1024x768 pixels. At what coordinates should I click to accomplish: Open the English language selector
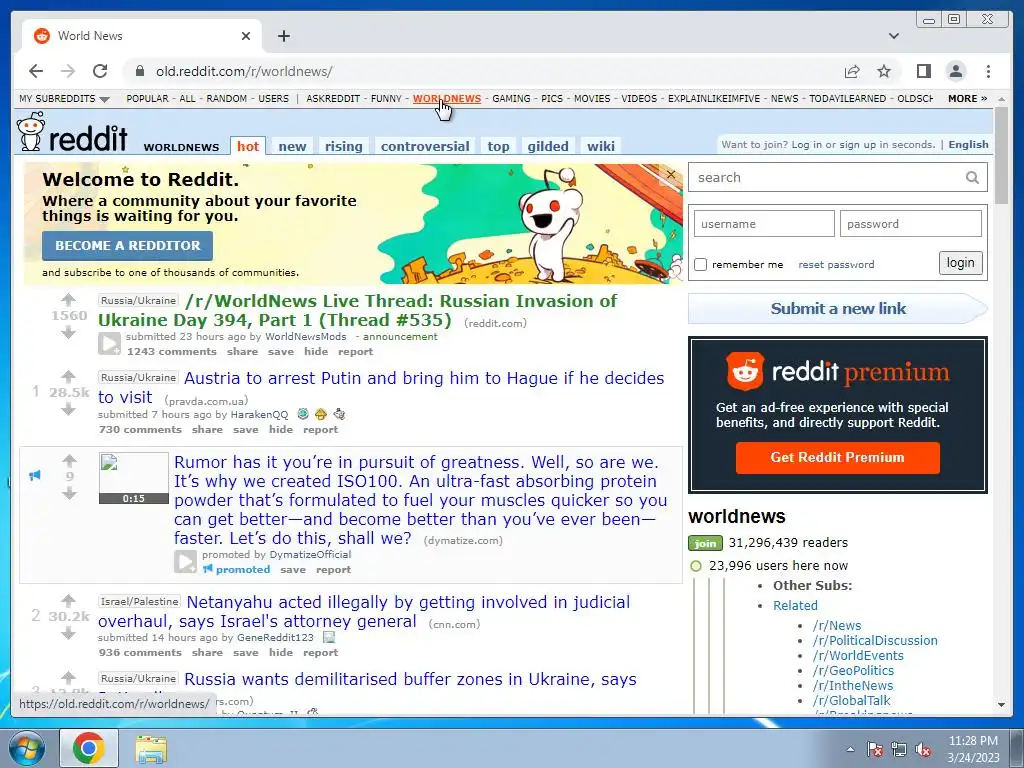[968, 144]
